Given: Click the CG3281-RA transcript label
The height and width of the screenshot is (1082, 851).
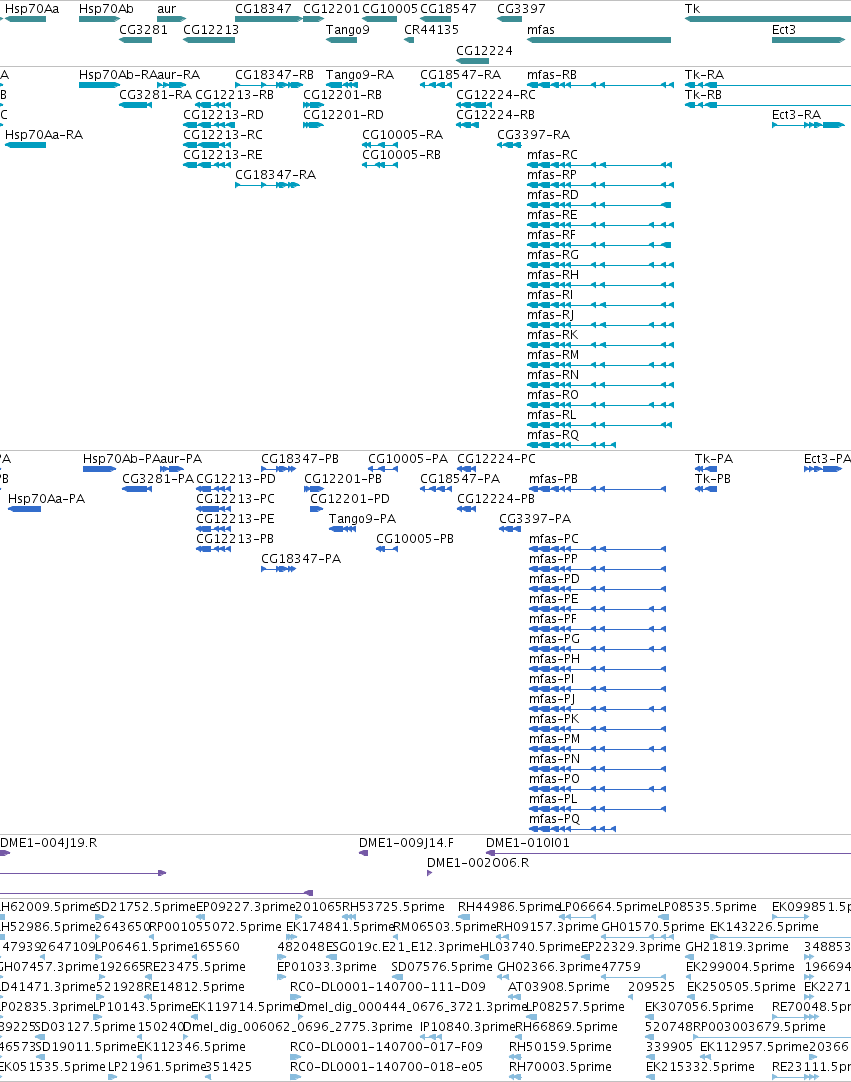Looking at the screenshot, I should tap(155, 95).
